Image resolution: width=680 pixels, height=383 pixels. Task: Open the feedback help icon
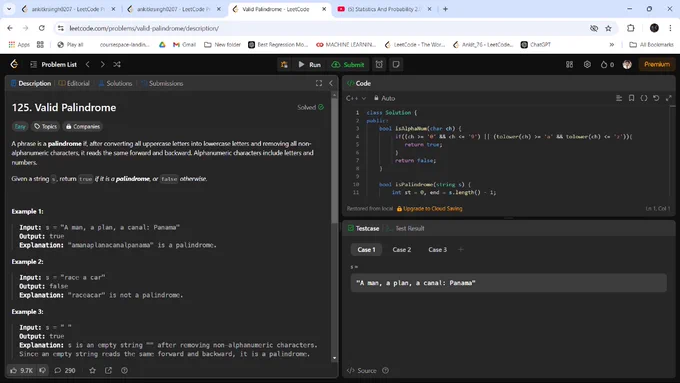point(124,370)
